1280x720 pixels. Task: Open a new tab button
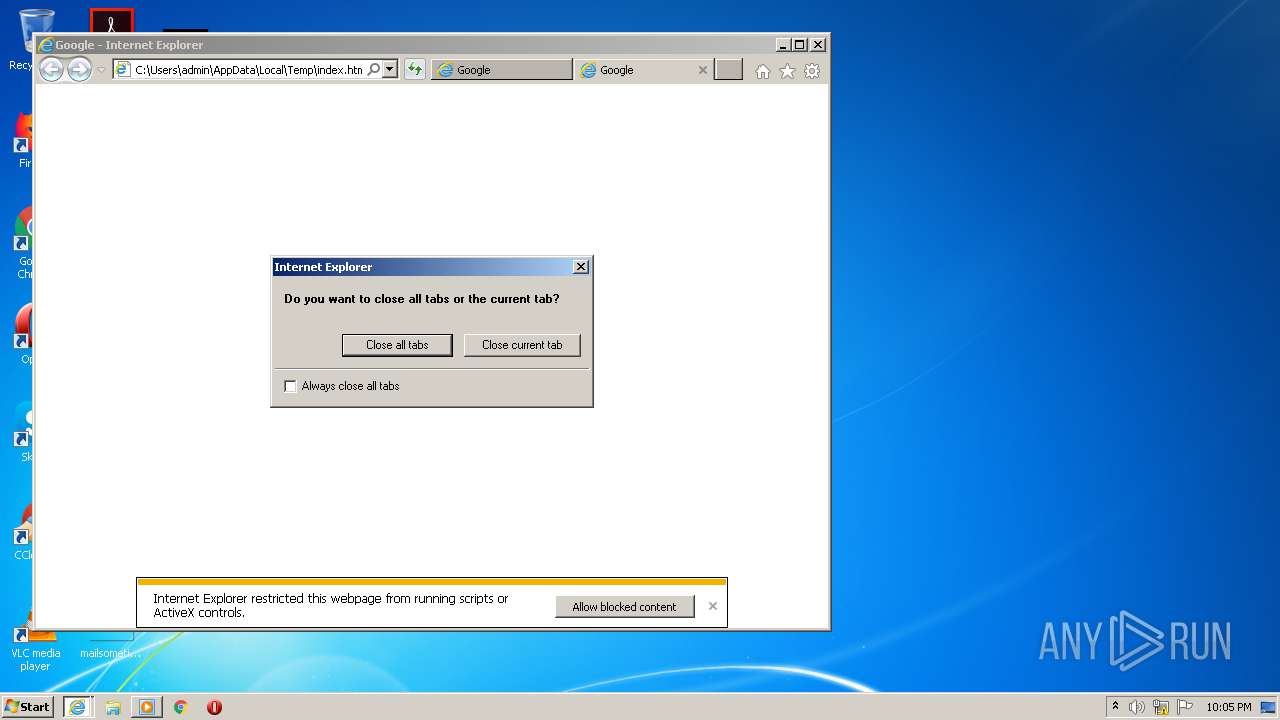click(x=729, y=70)
